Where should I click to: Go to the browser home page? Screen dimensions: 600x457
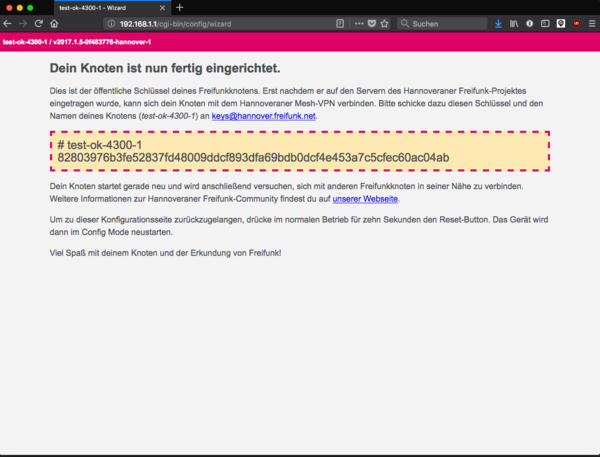(54, 23)
